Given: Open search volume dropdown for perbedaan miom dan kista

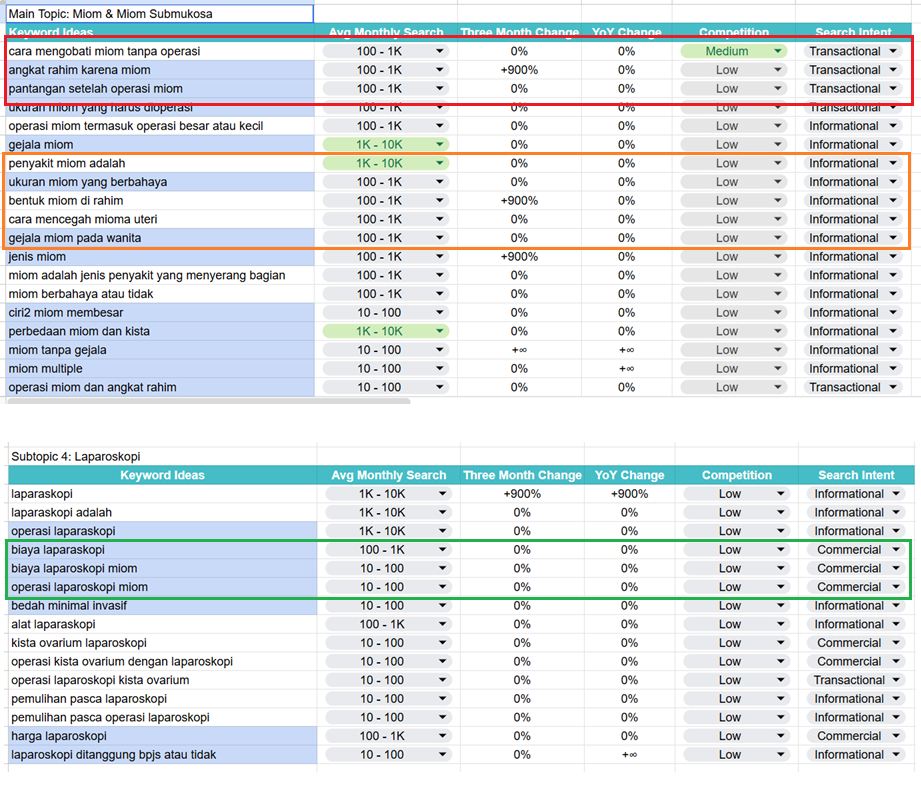Looking at the screenshot, I should [x=386, y=331].
